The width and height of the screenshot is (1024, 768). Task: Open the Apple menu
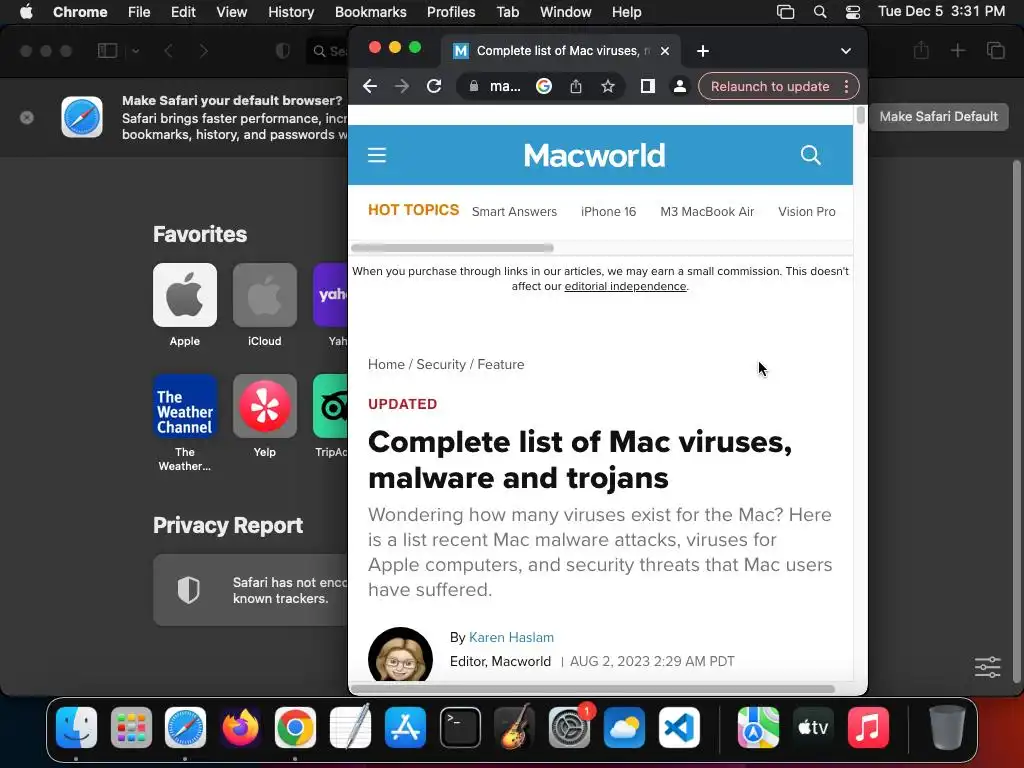[x=26, y=12]
